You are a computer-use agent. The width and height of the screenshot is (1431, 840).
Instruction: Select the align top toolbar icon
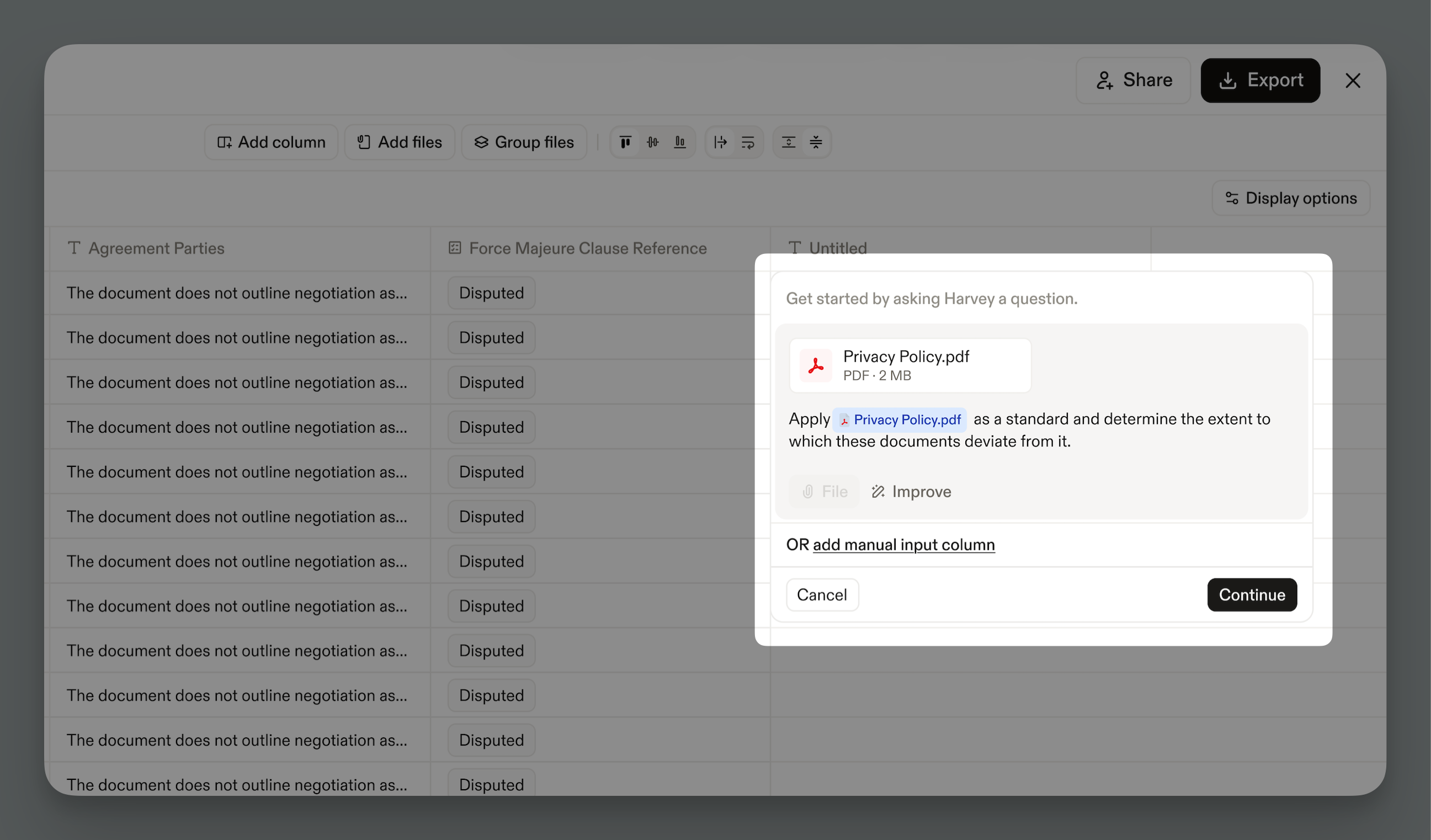click(625, 142)
